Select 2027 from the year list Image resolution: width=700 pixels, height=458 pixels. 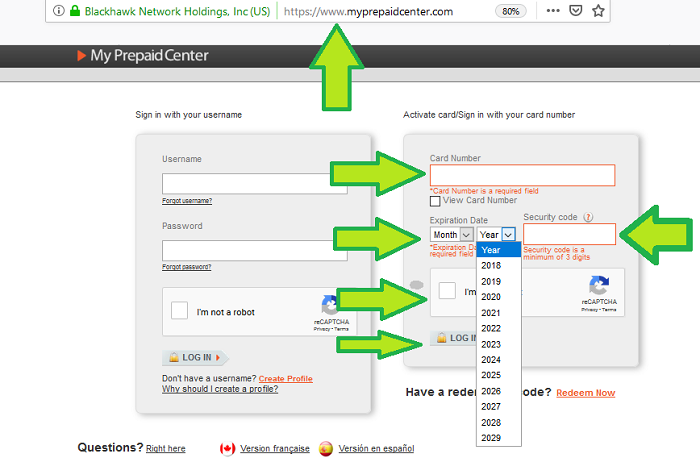click(499, 407)
